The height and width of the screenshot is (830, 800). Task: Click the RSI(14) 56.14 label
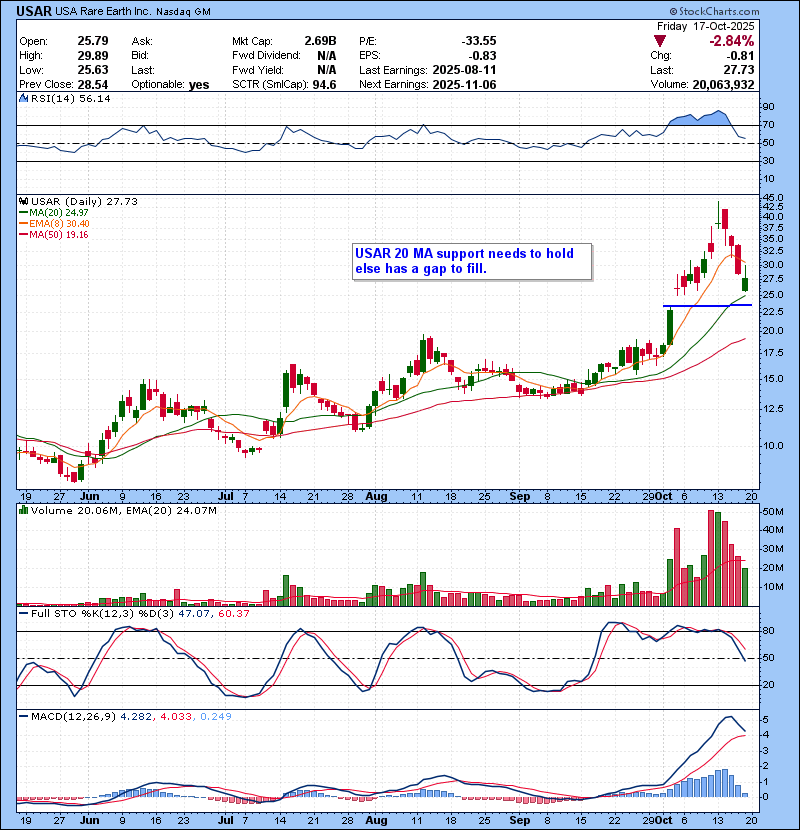coord(71,98)
